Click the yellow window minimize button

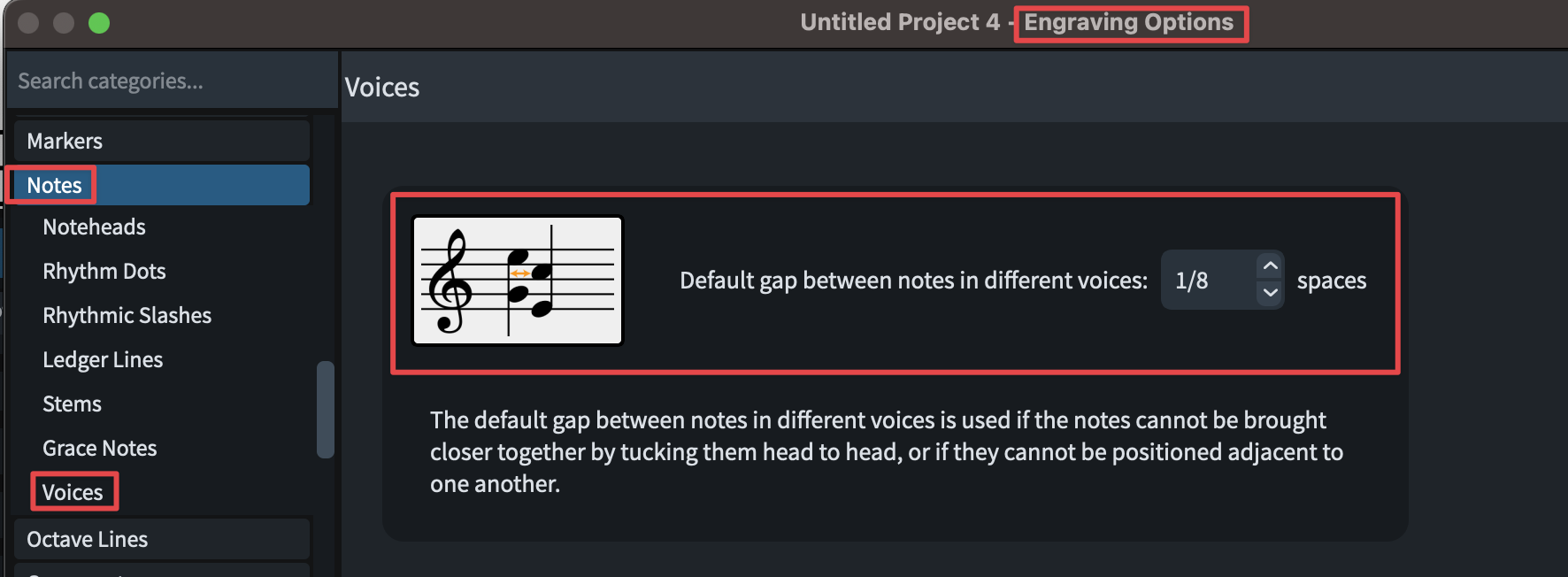[64, 23]
